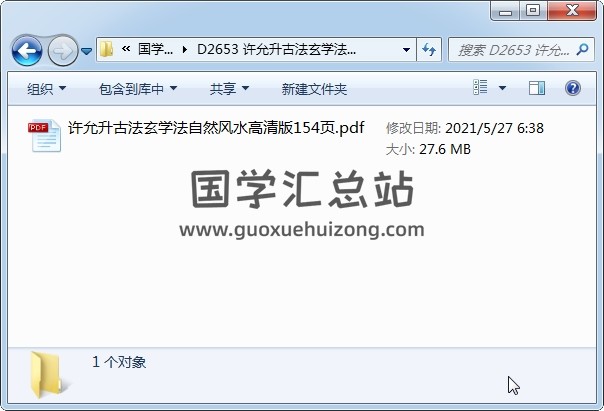
Task: Select the PDF file icon
Action: tap(44, 136)
